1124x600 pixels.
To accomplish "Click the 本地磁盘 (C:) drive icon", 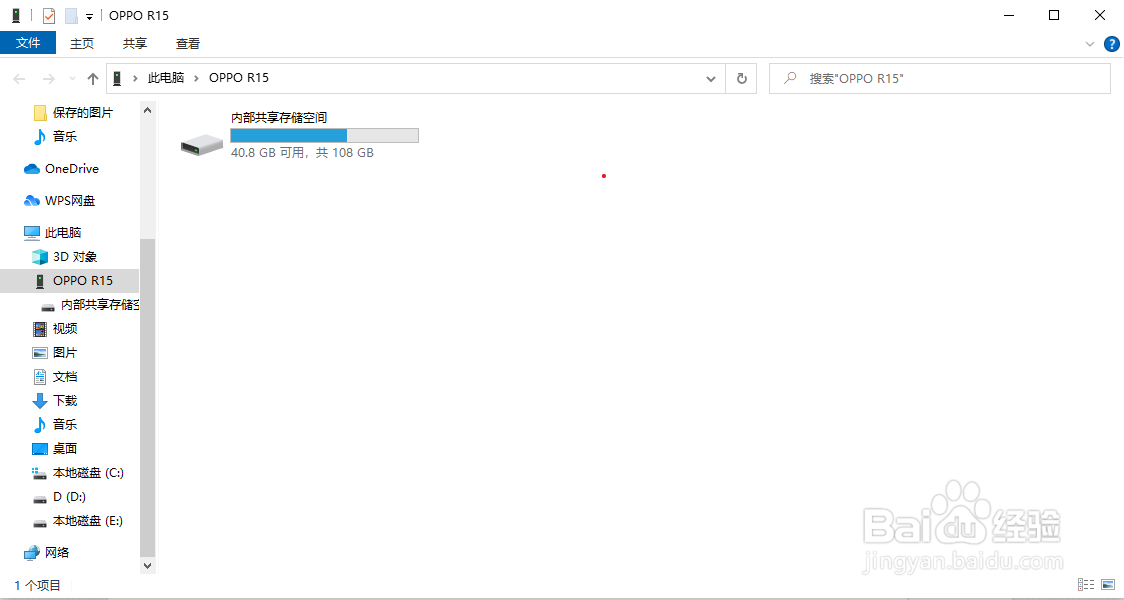I will click(40, 473).
